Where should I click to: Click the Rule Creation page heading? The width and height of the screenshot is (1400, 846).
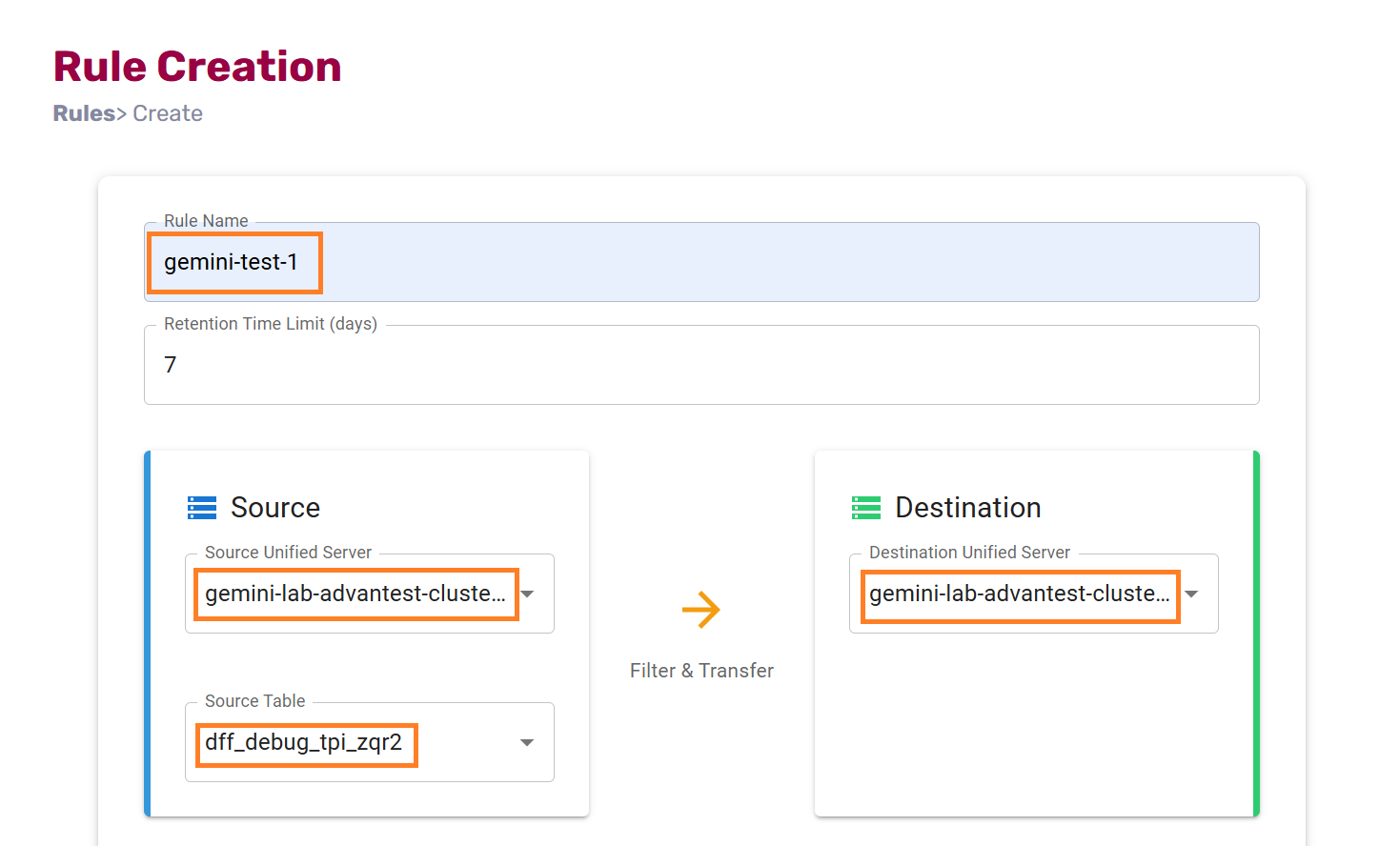point(197,67)
